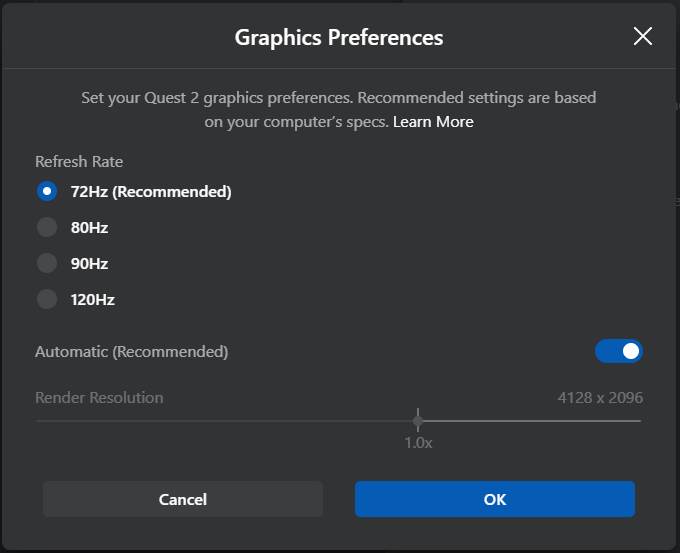This screenshot has height=553, width=680.
Task: Click the 4128 x 2096 resolution value
Action: point(600,398)
